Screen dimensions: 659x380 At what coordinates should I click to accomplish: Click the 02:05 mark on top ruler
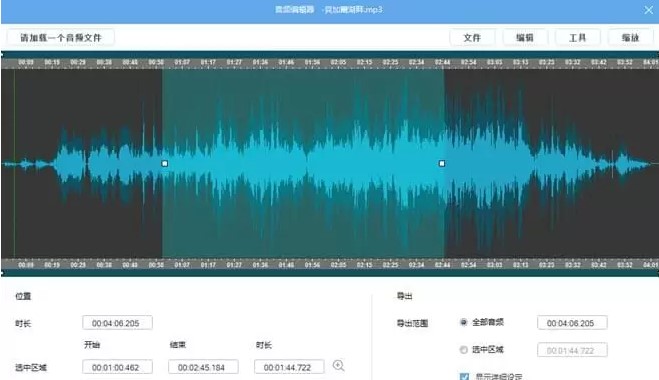coord(338,62)
